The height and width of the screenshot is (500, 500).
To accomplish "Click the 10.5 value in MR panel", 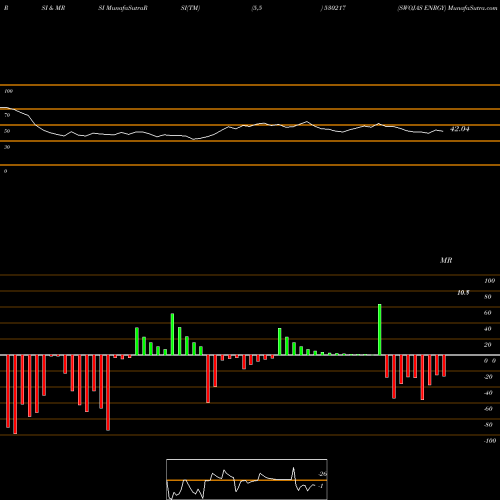I will [463, 293].
